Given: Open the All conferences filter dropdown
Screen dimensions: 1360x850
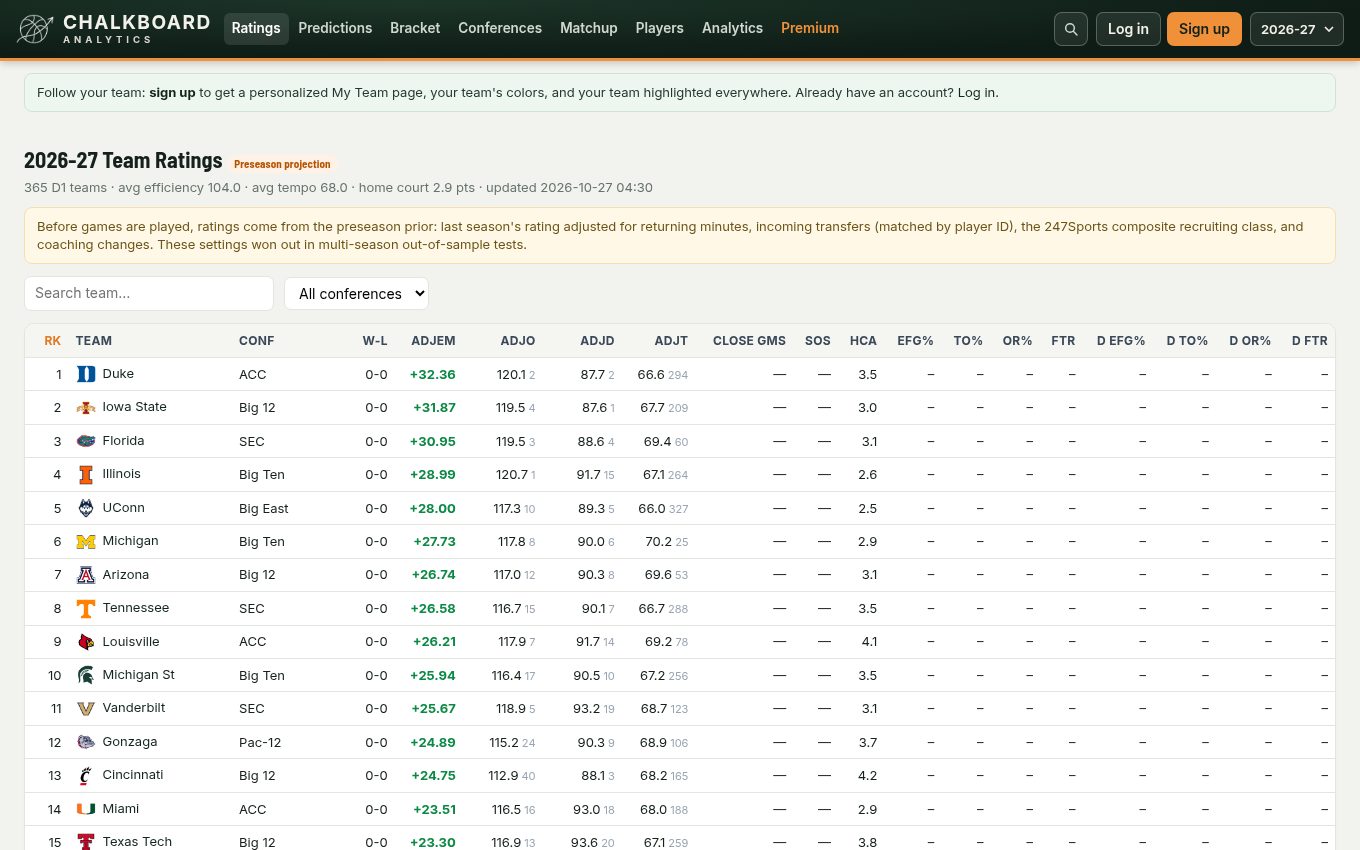Looking at the screenshot, I should [356, 293].
